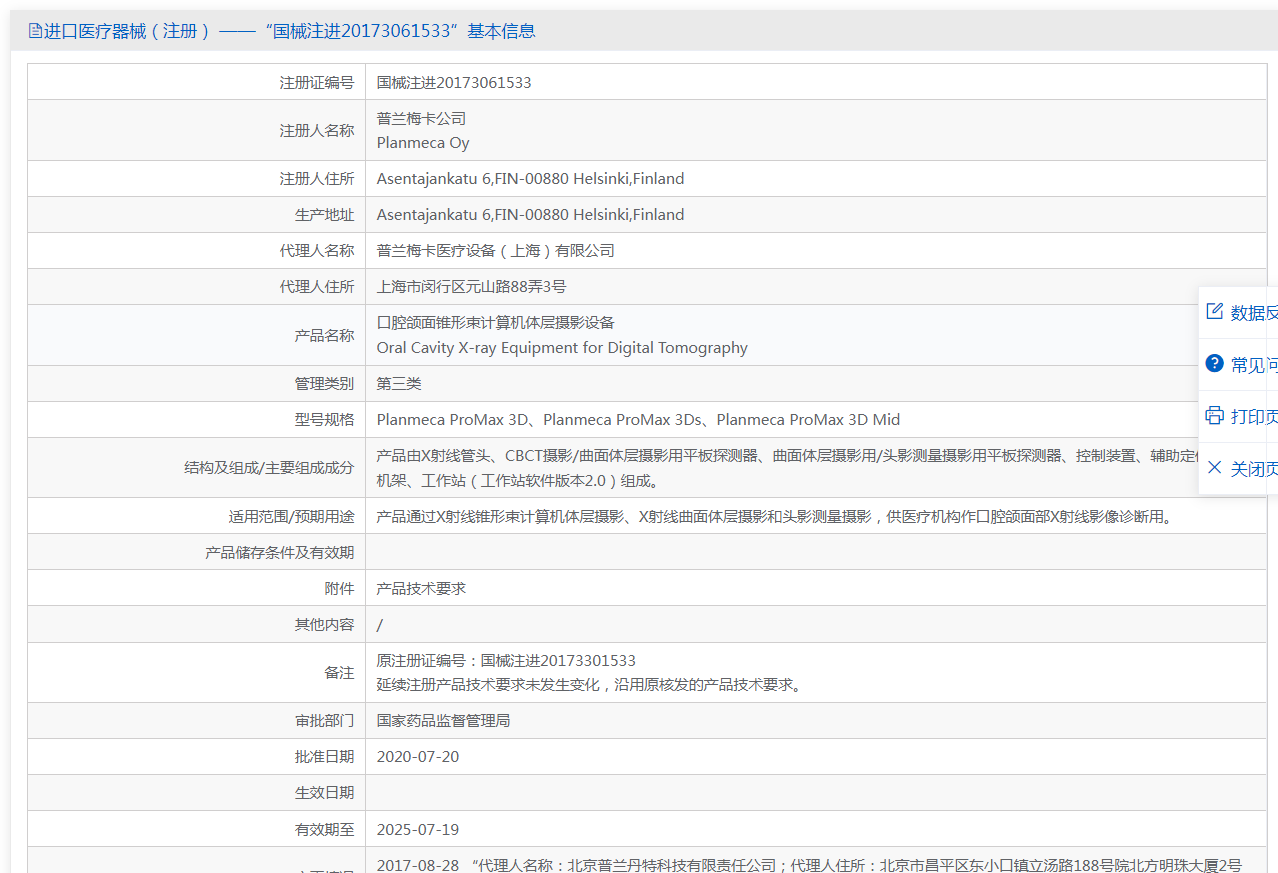Screen dimensions: 1278x873
Task: Click the 结构及组成/主要组成成分 label
Action: tap(269, 468)
